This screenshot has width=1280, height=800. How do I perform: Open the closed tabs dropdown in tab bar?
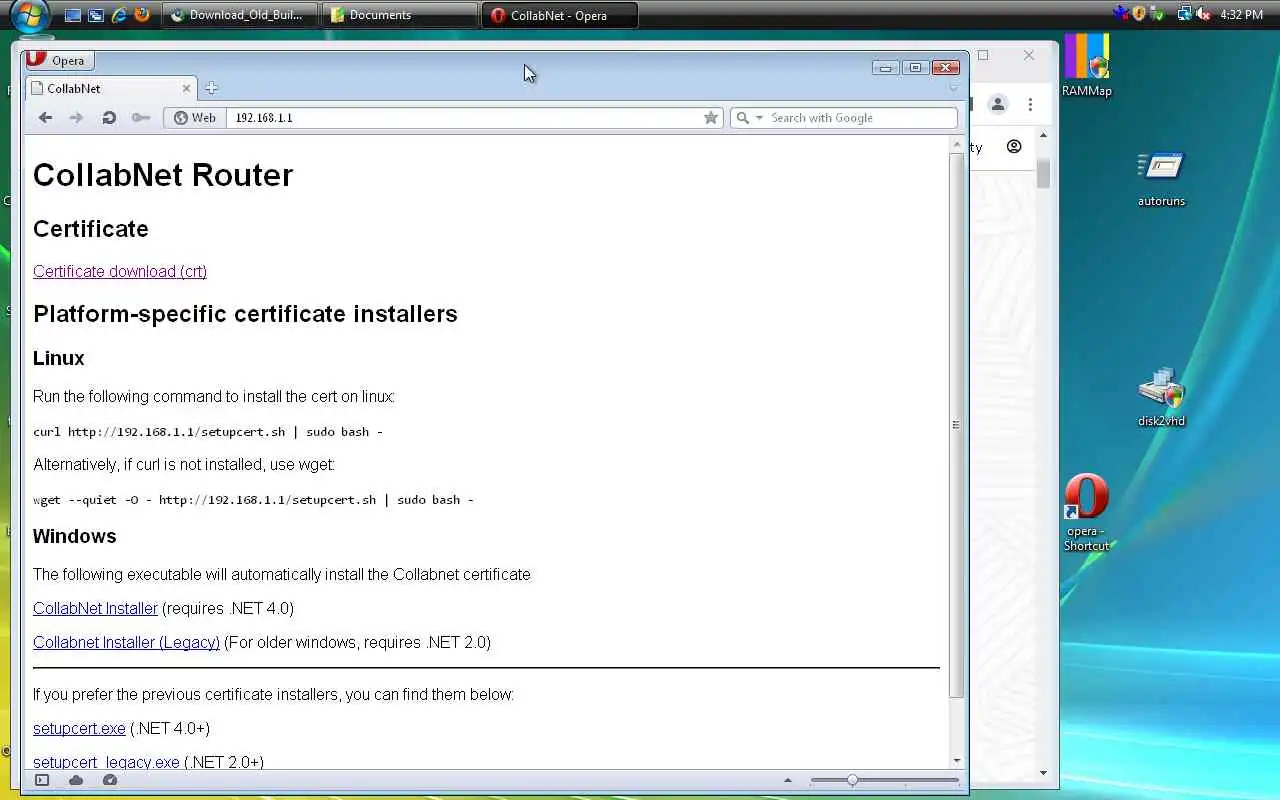click(953, 89)
